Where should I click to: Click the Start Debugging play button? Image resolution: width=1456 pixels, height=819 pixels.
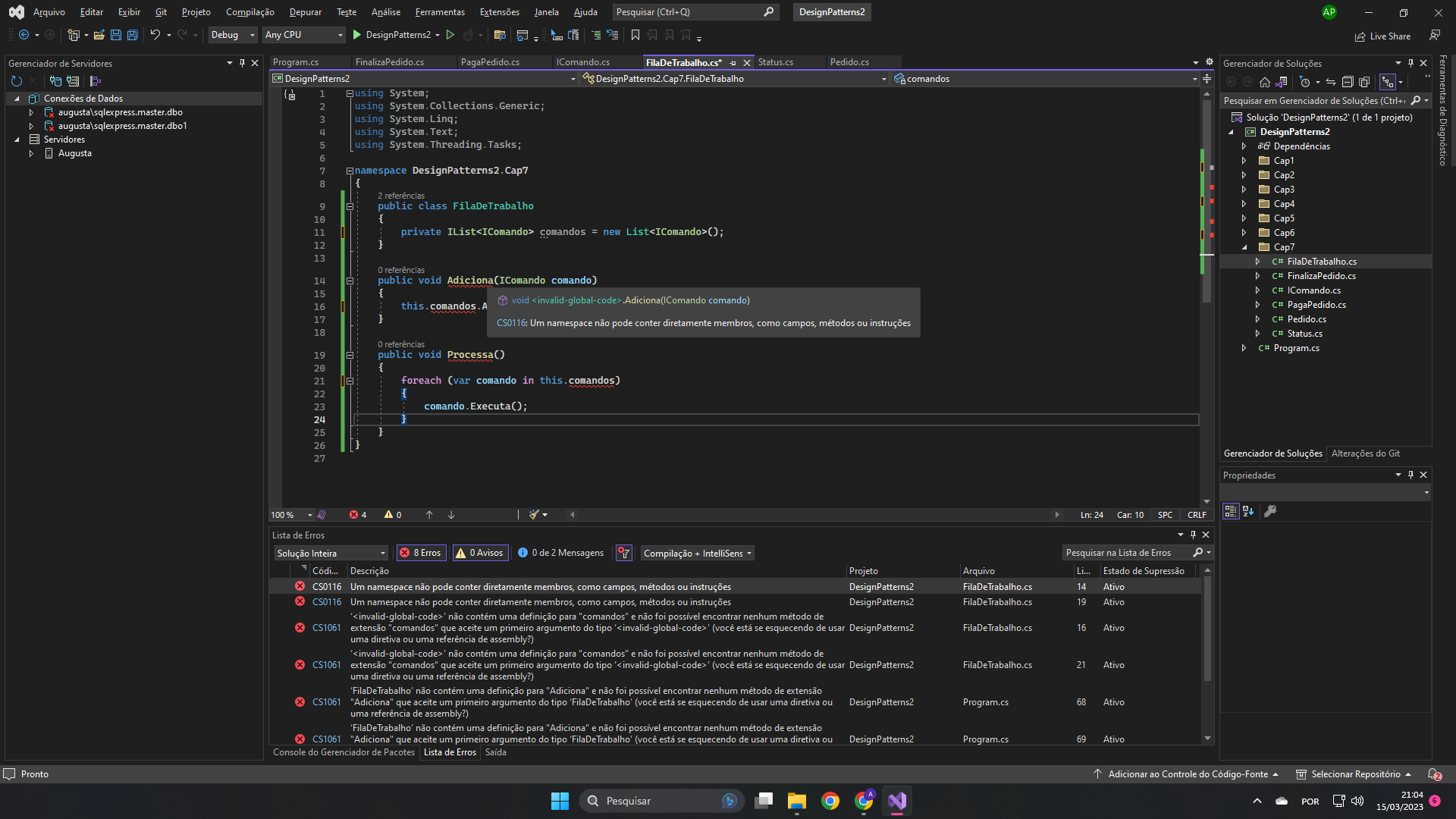click(359, 35)
